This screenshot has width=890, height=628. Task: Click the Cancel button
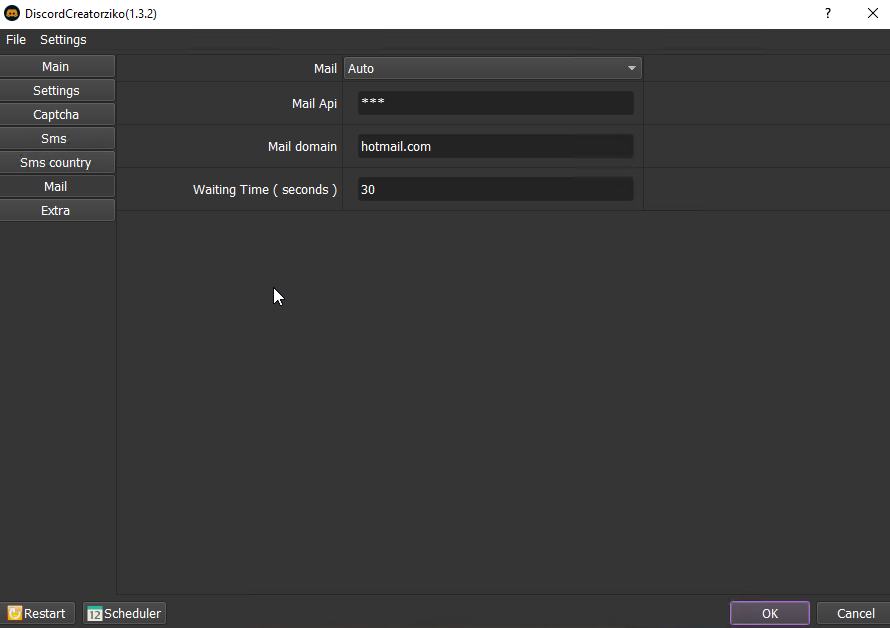pos(855,613)
